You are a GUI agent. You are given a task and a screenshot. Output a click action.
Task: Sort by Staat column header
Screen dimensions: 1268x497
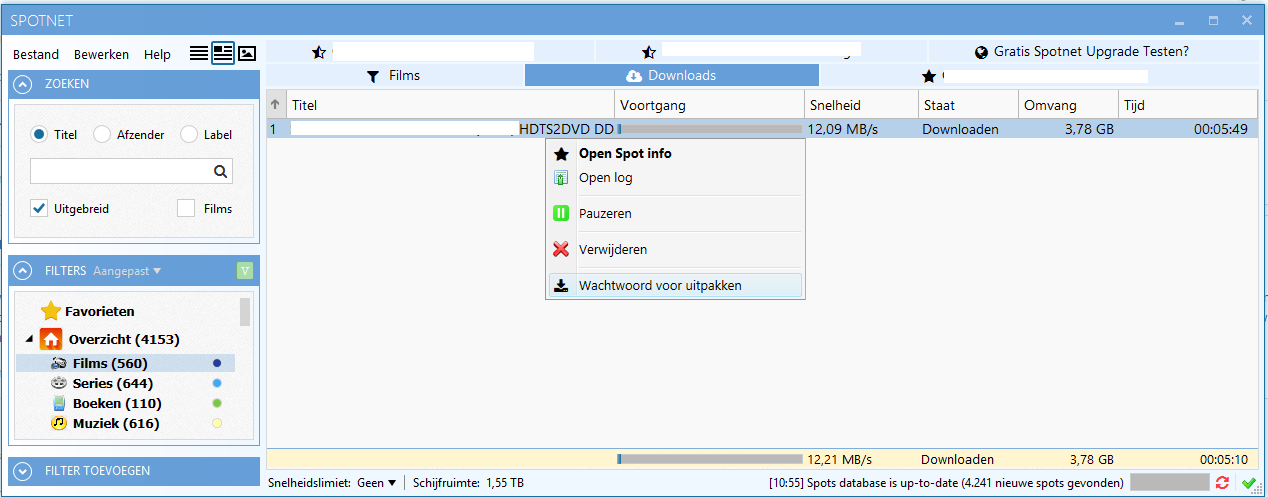coord(968,105)
